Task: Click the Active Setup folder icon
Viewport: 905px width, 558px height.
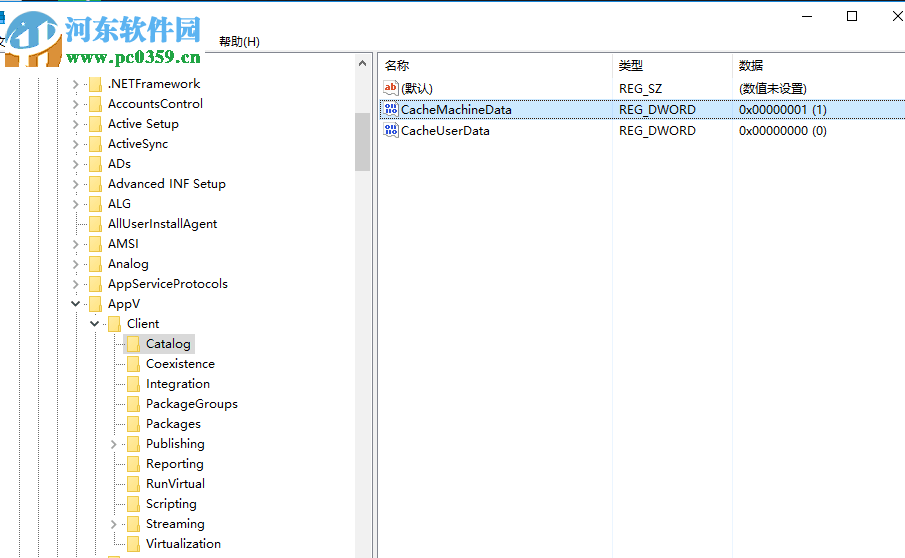Action: click(x=96, y=124)
